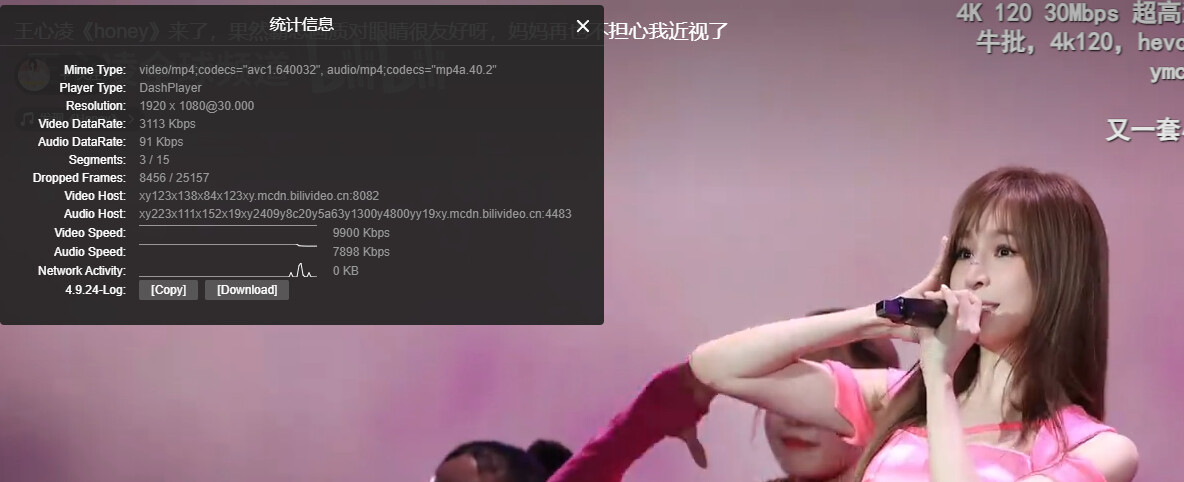Click the 8456 / 25157 dropped frames value
Viewport: 1184px width, 482px height.
point(174,178)
